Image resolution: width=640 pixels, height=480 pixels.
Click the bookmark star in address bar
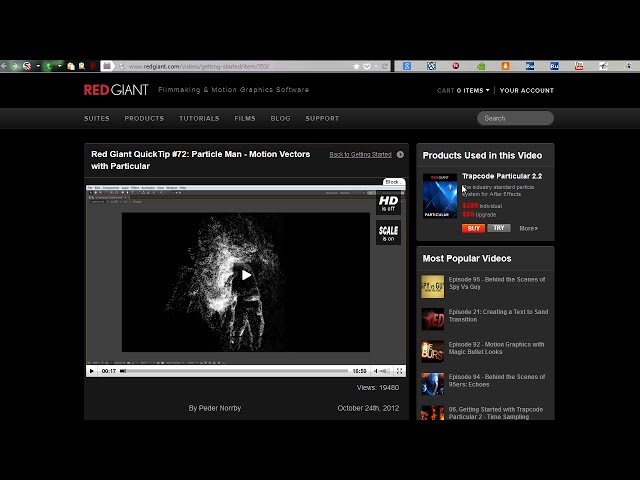pos(356,66)
